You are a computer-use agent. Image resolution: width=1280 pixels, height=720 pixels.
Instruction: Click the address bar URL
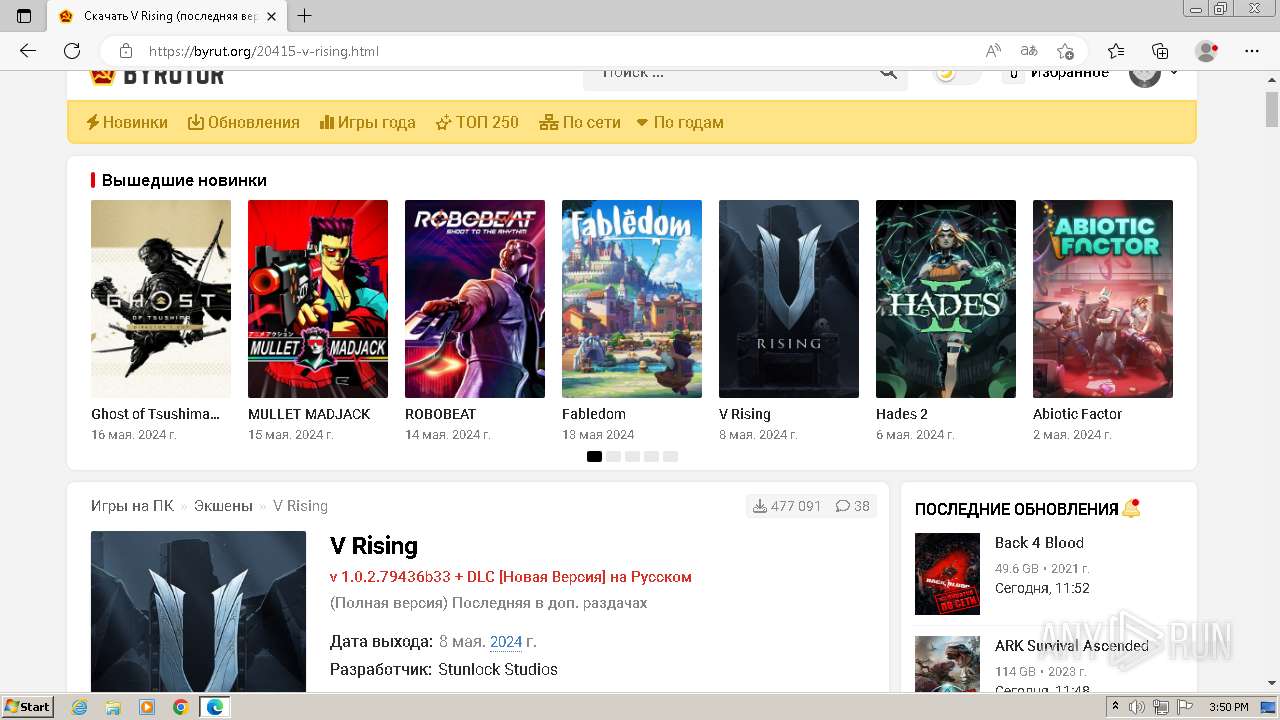pyautogui.click(x=264, y=51)
